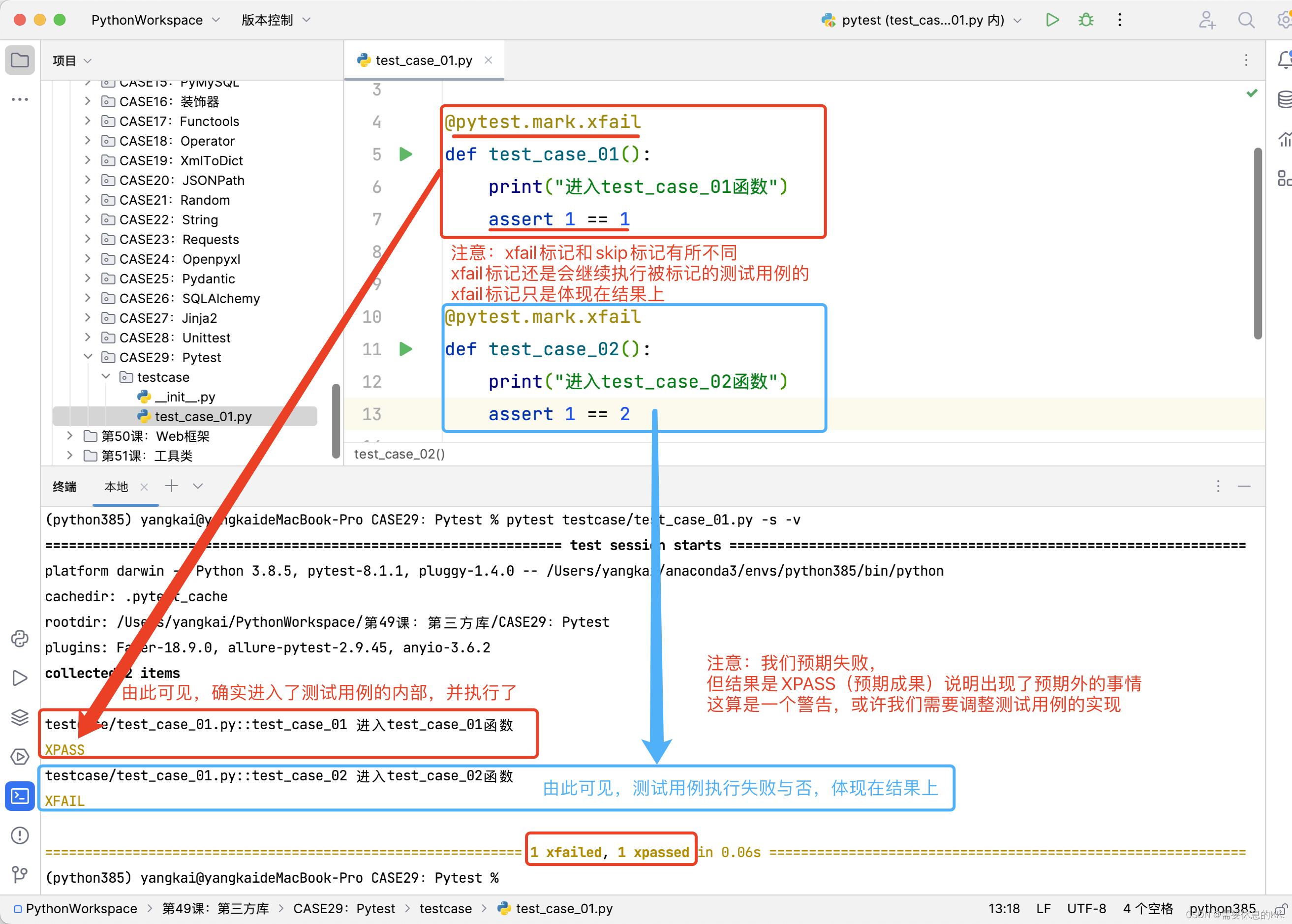Open the Git version control tool icon

20,874
